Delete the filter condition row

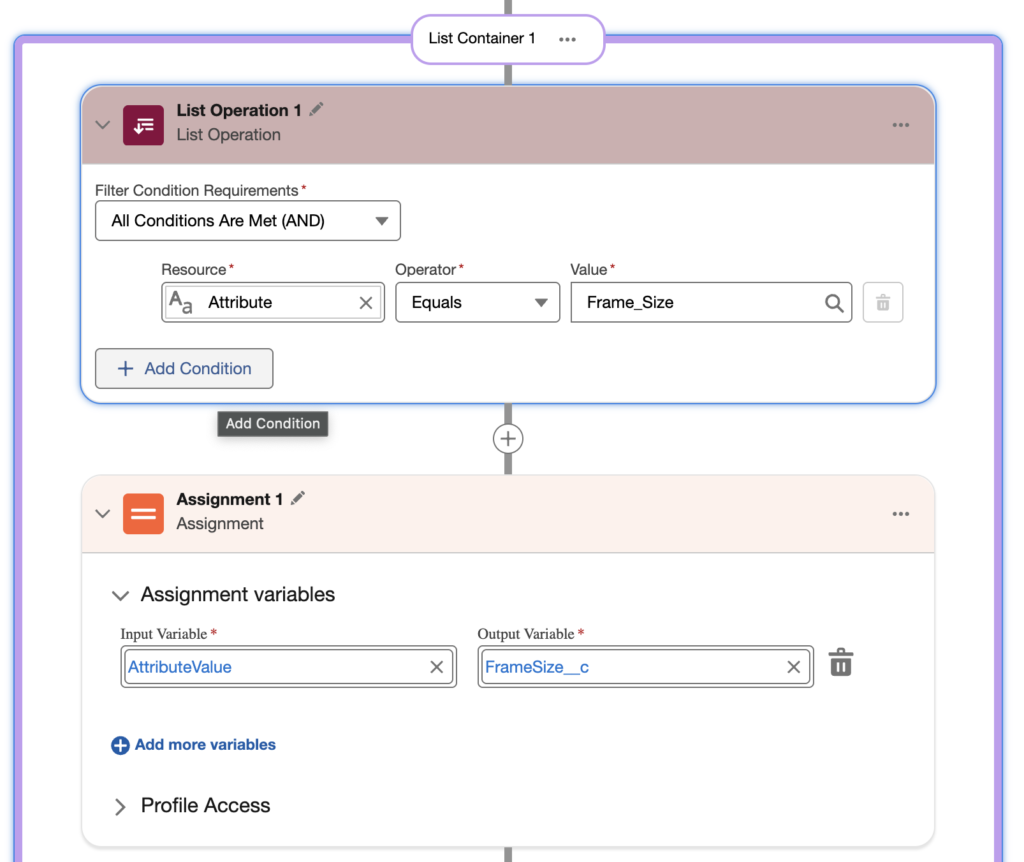click(882, 302)
